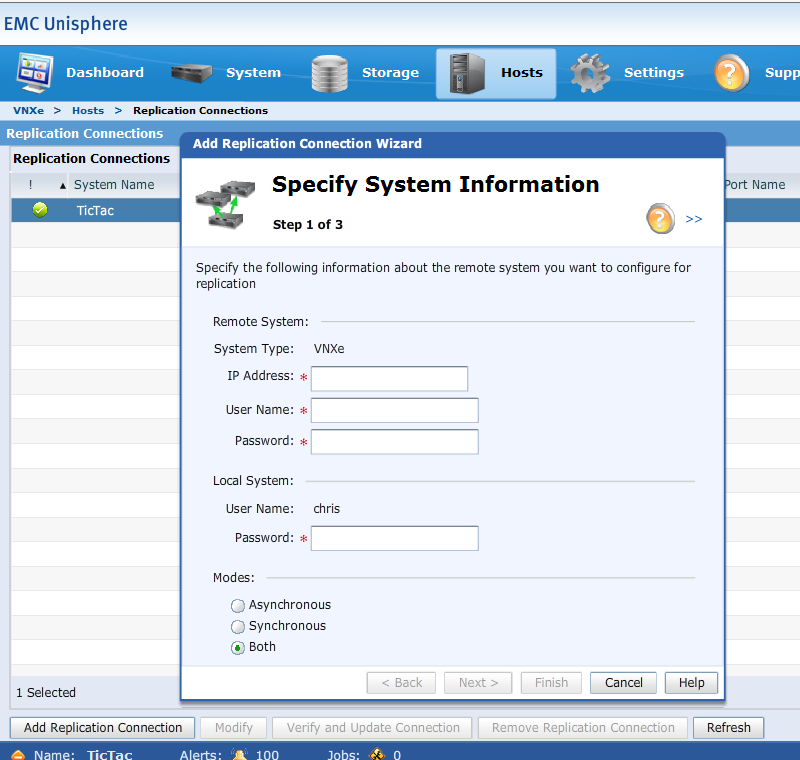Open Settings gear icon

pos(590,73)
